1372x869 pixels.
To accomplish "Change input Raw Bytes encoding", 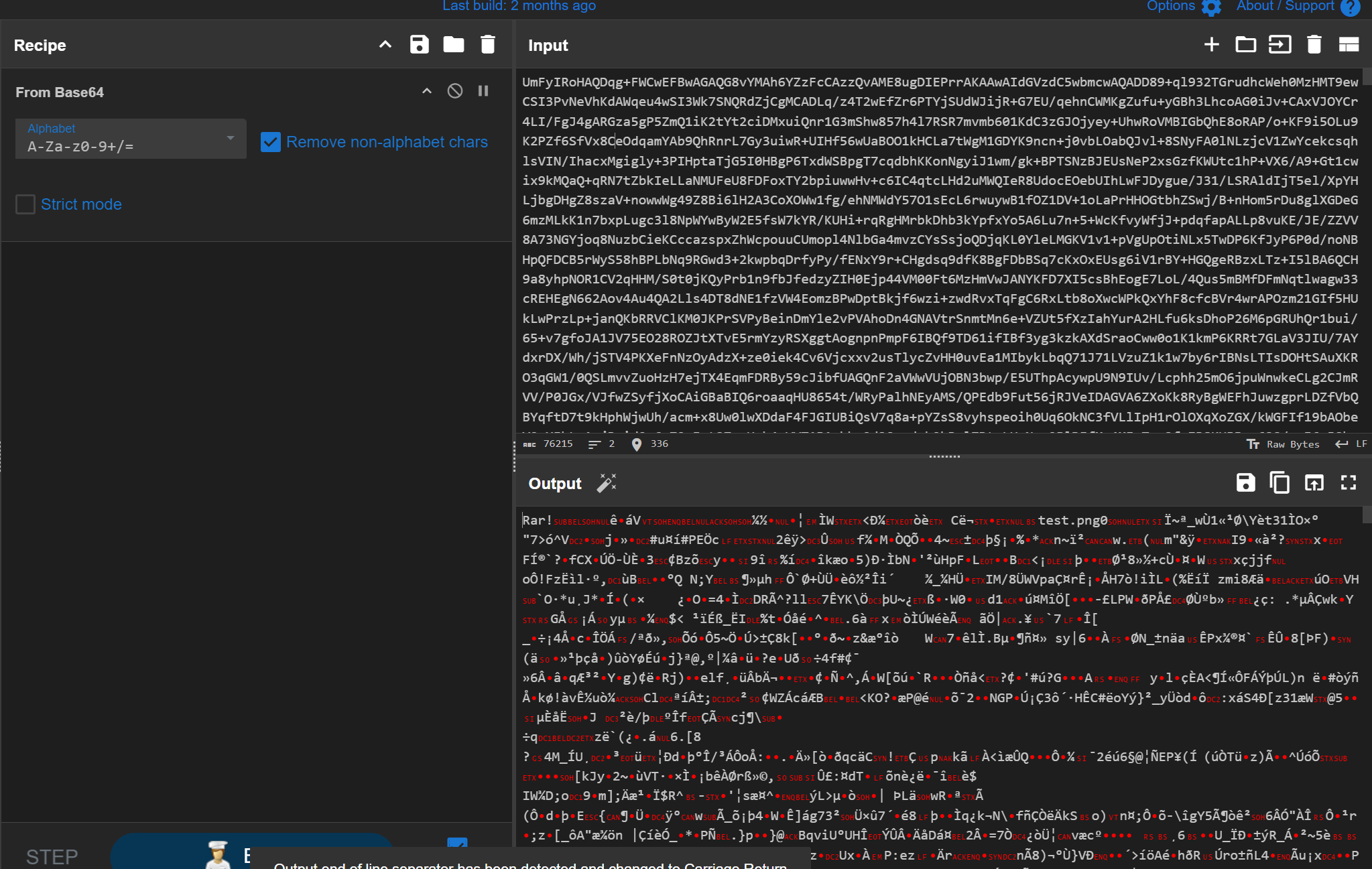I will pyautogui.click(x=1284, y=444).
